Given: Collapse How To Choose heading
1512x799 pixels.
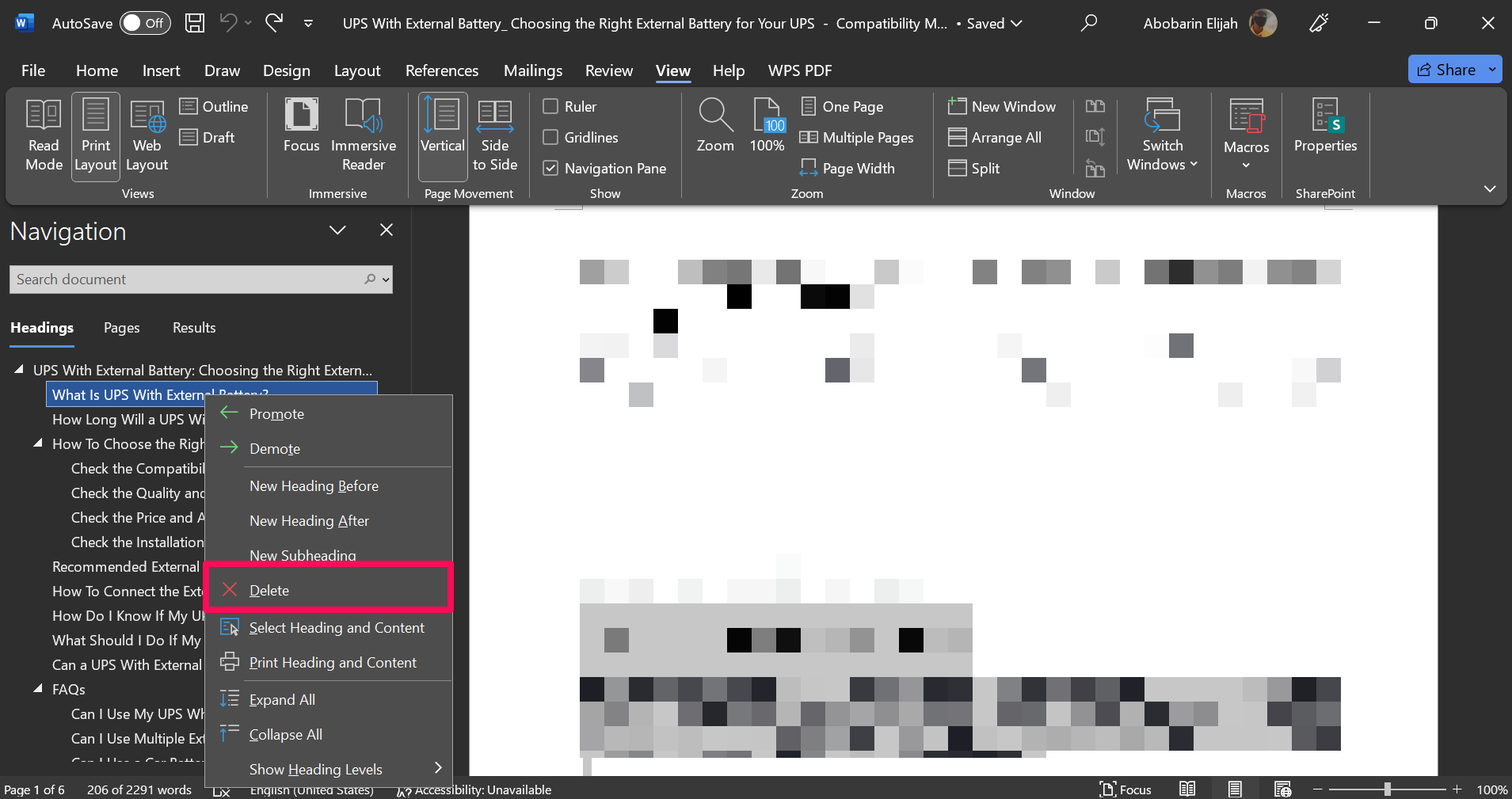Looking at the screenshot, I should [x=37, y=443].
